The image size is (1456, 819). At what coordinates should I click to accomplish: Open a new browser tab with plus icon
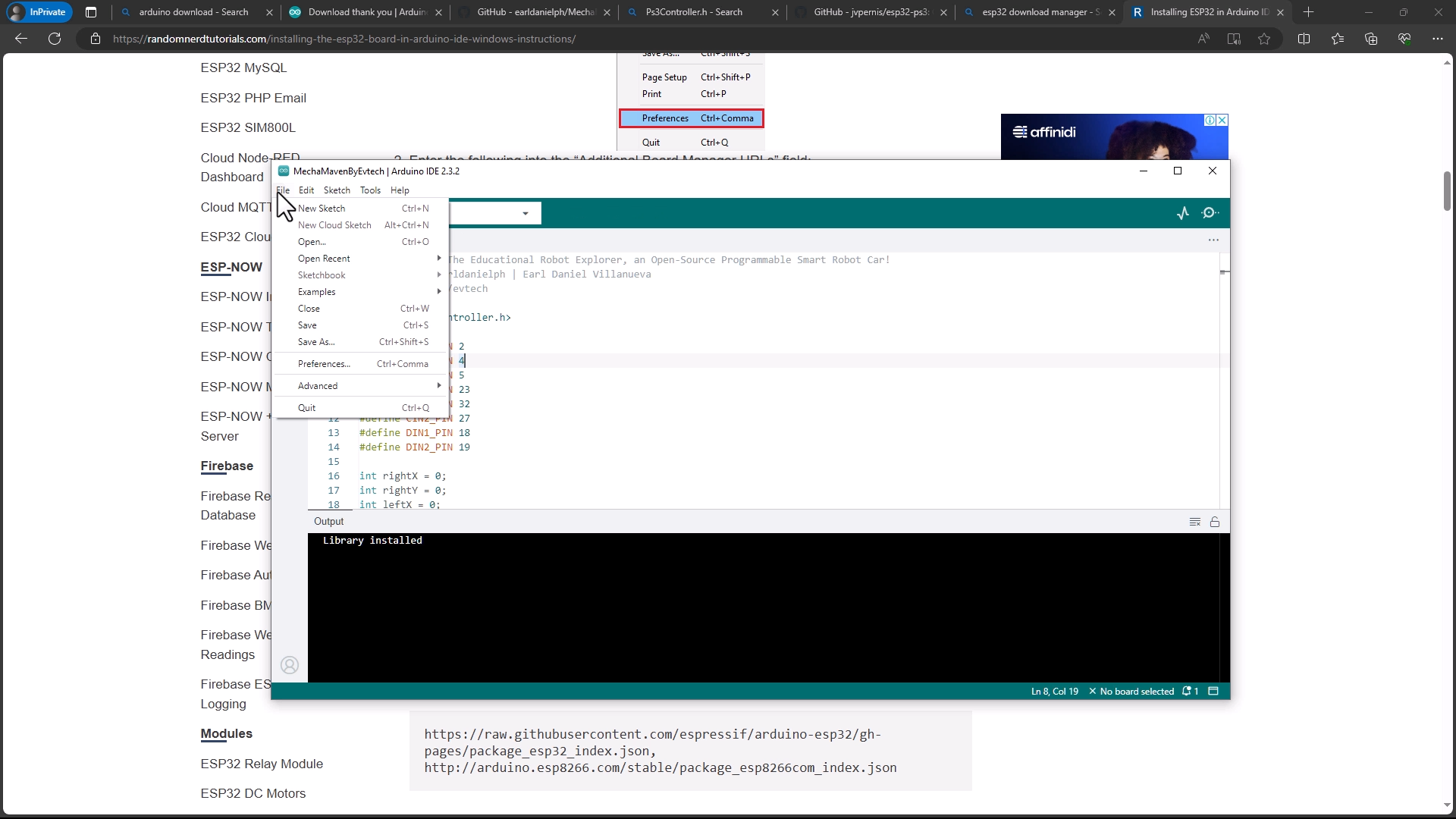[x=1308, y=12]
